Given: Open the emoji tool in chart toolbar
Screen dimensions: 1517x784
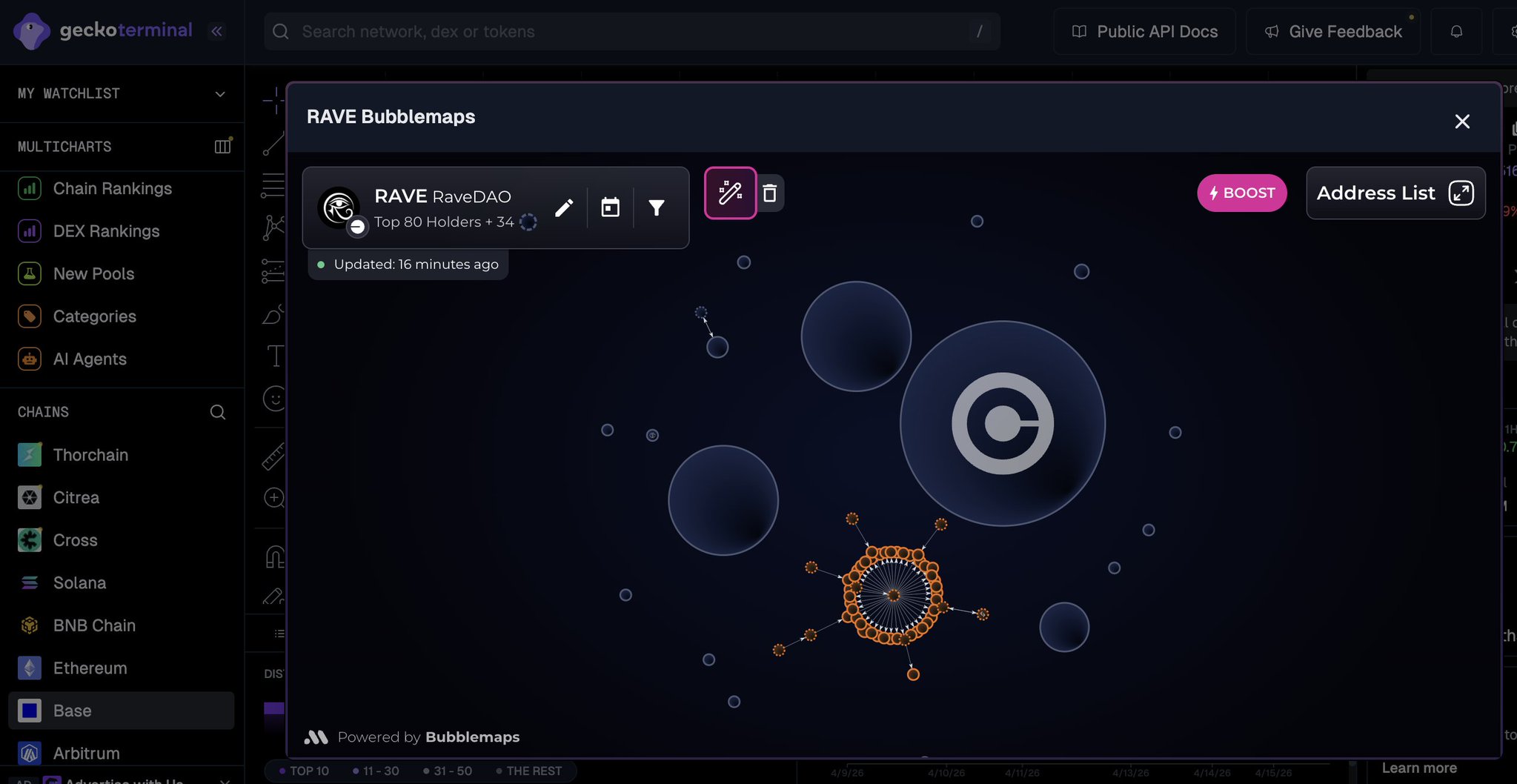Looking at the screenshot, I should (x=274, y=399).
